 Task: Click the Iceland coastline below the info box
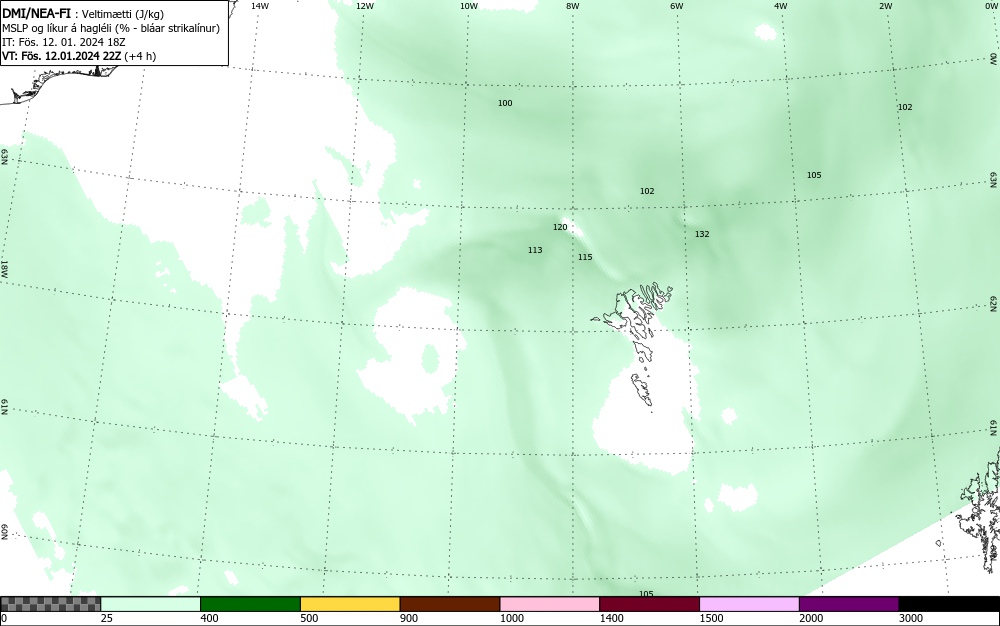pyautogui.click(x=61, y=83)
